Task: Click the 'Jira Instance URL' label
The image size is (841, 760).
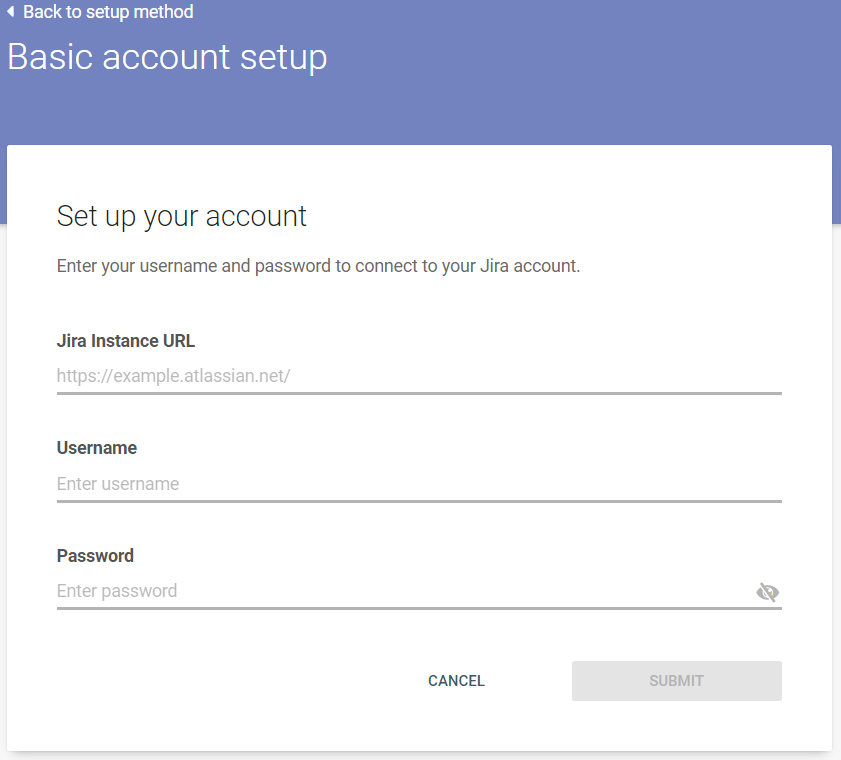Action: (126, 341)
